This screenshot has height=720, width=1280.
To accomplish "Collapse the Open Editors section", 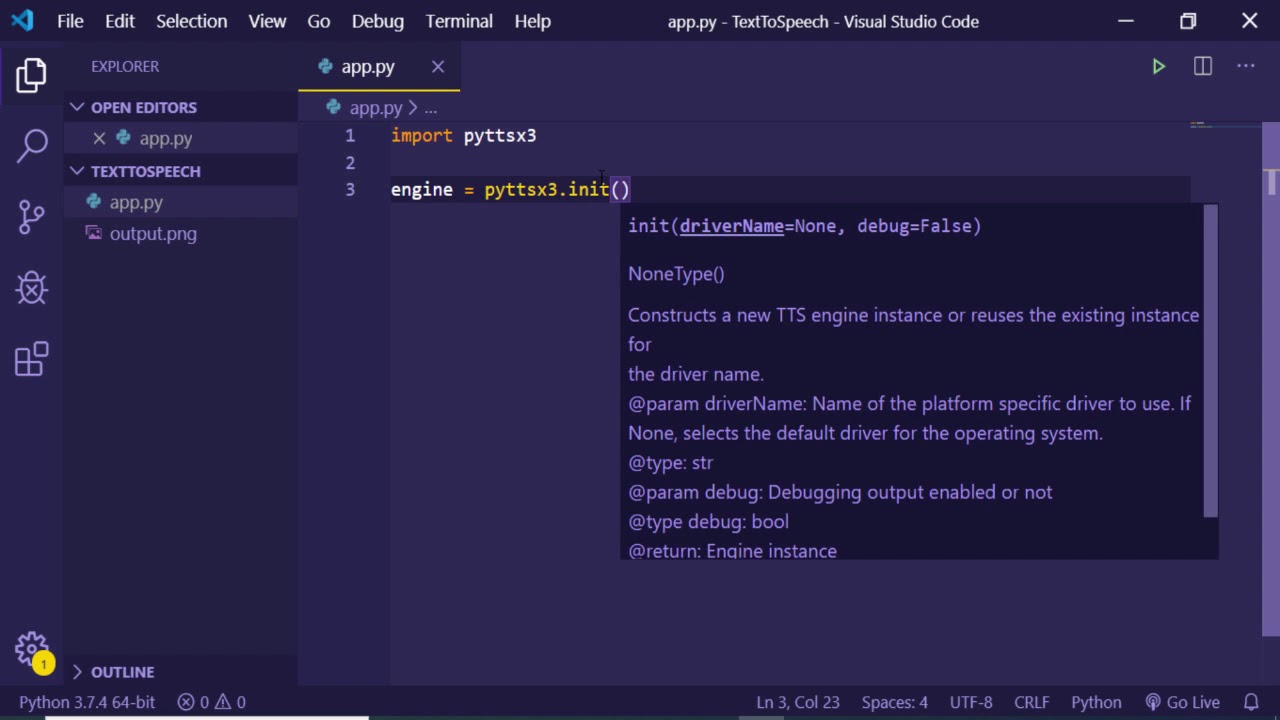I will [143, 107].
